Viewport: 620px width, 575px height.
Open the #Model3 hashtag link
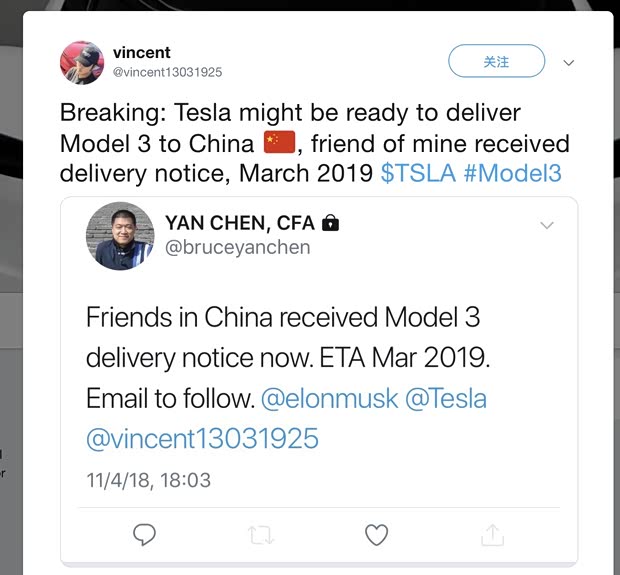pos(513,173)
